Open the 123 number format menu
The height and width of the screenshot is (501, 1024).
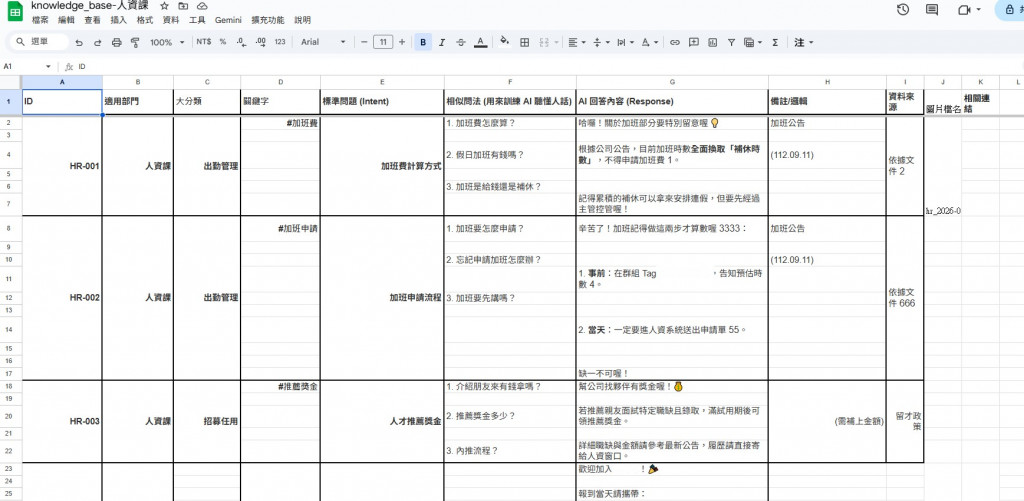[x=280, y=42]
